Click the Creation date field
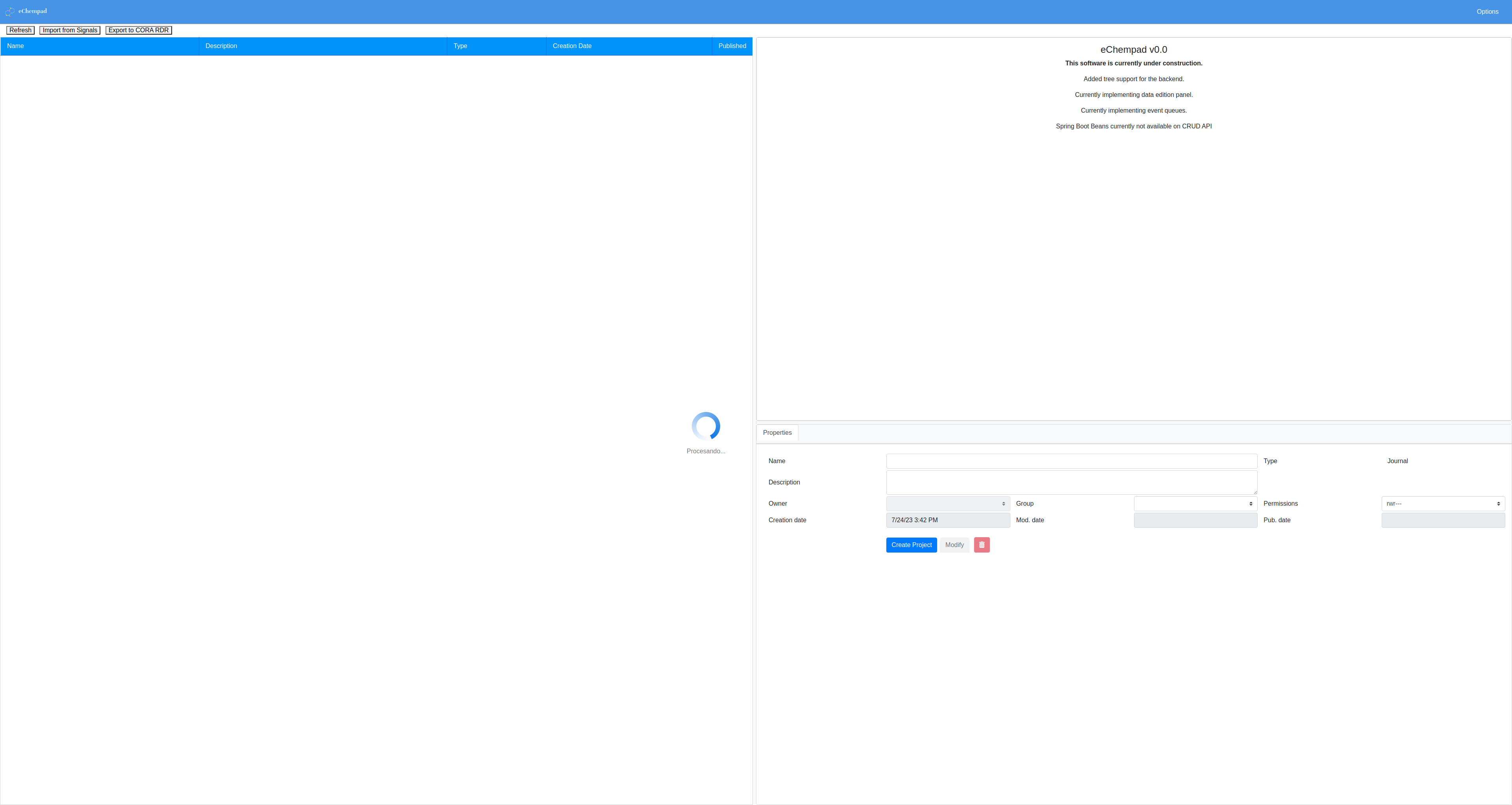The image size is (1512, 805). 947,520
